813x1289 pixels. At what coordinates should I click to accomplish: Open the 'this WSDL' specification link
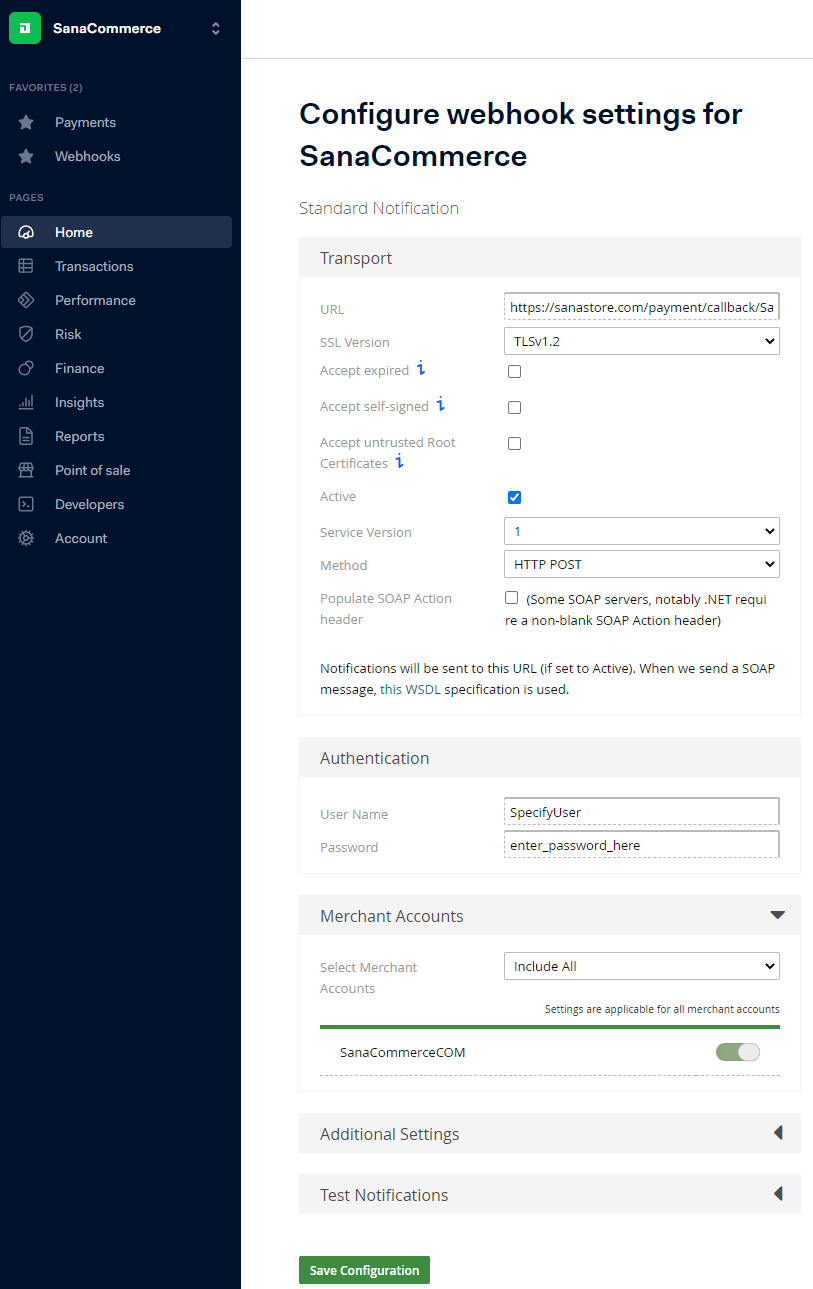tap(410, 689)
